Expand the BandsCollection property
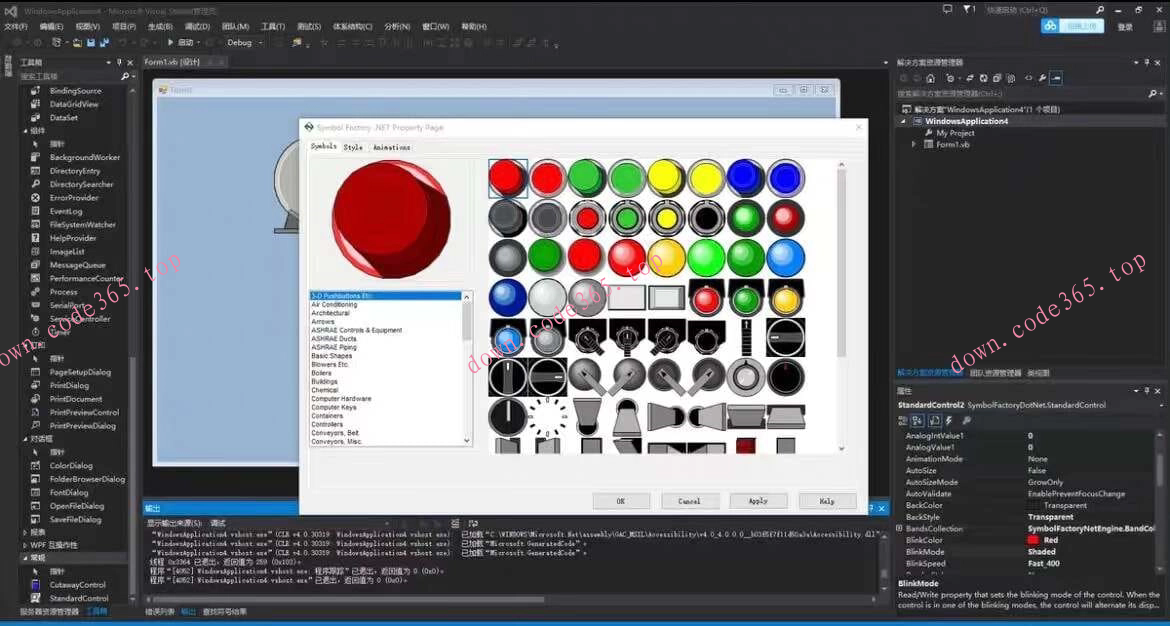Viewport: 1170px width, 626px height. tap(899, 528)
